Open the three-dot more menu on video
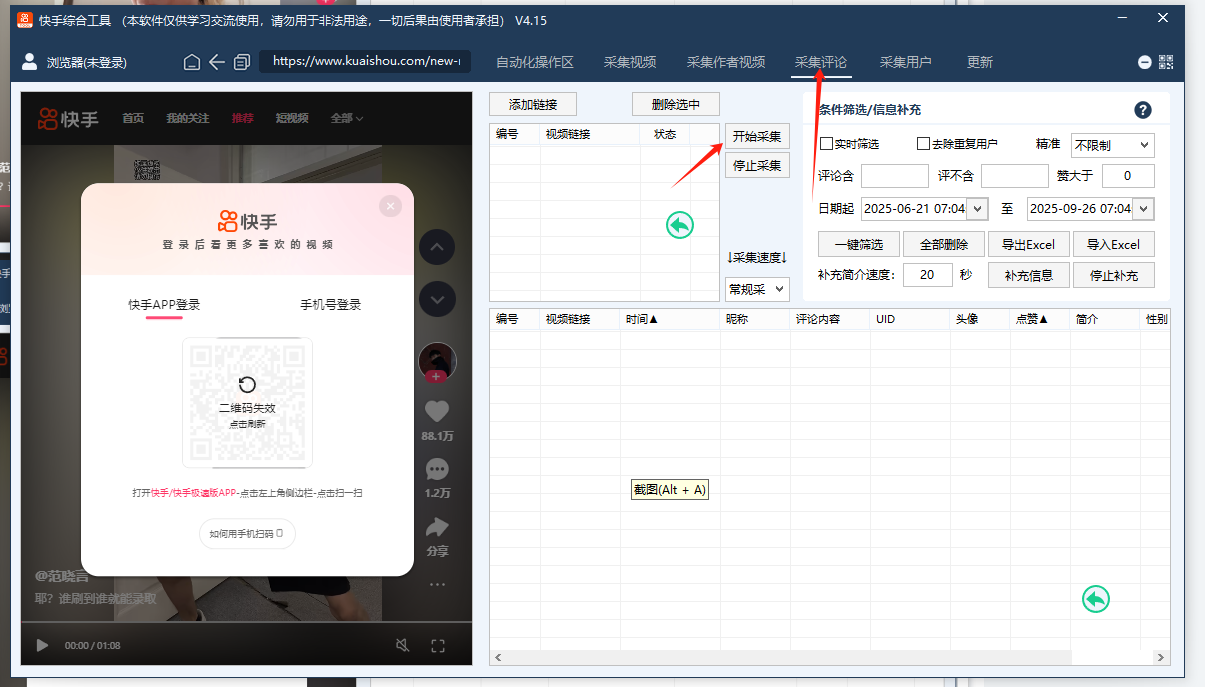This screenshot has height=687, width=1205. tap(437, 584)
